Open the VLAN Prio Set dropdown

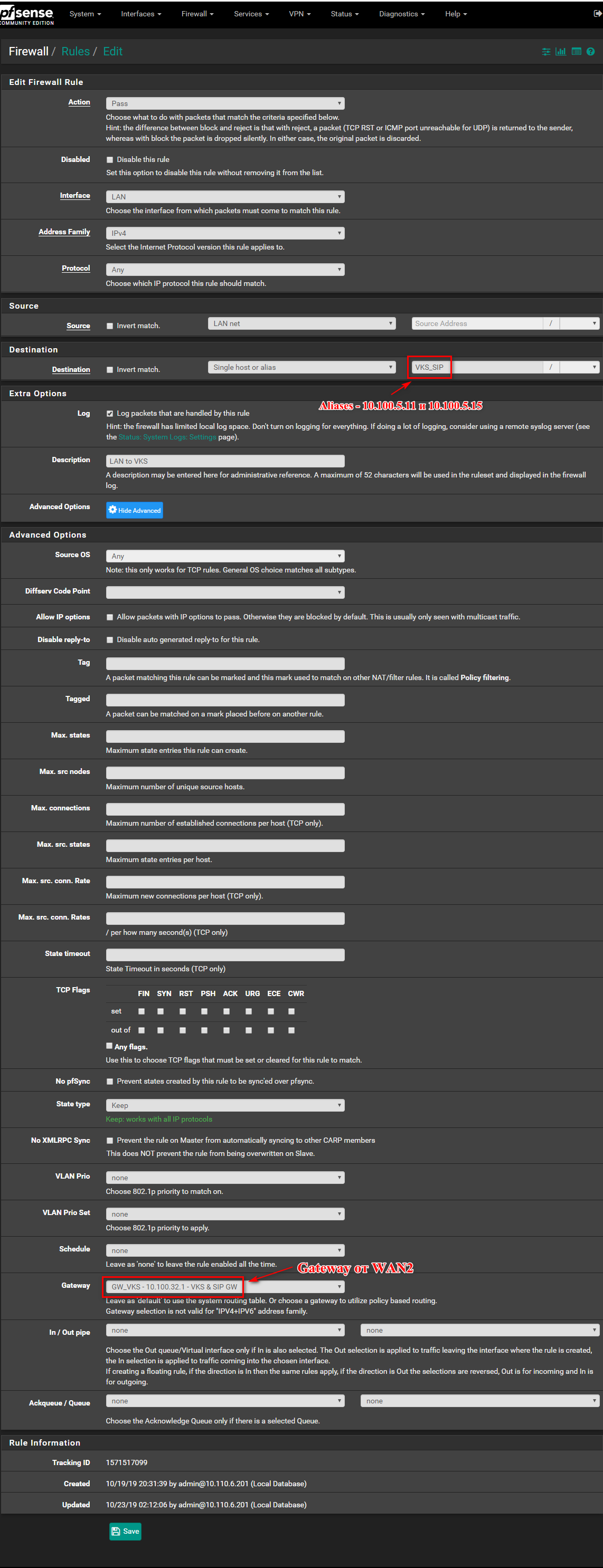click(225, 1215)
